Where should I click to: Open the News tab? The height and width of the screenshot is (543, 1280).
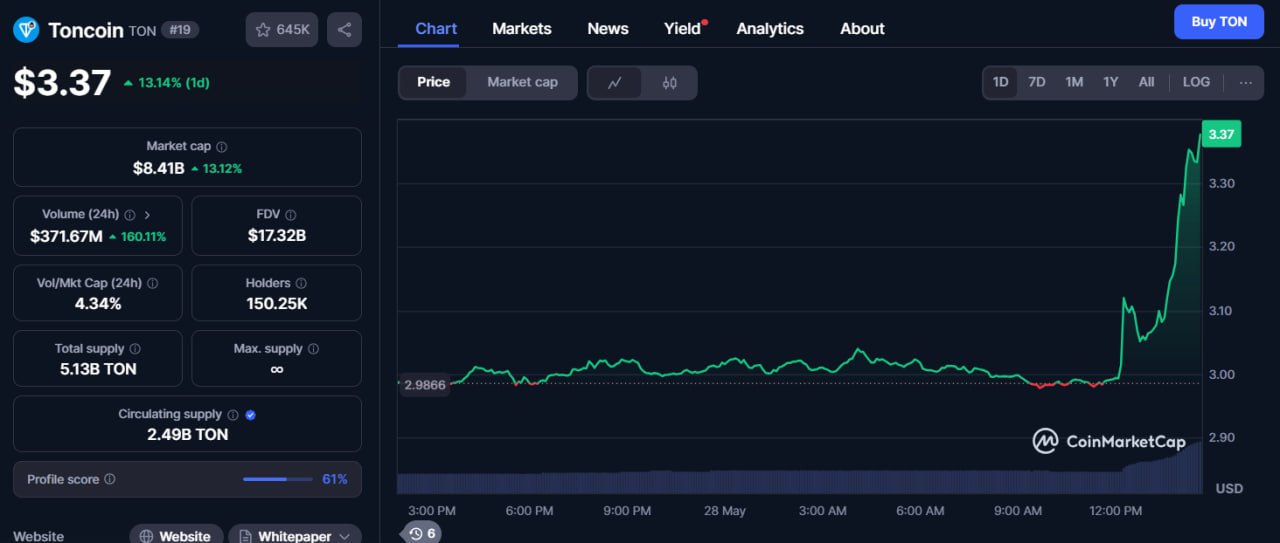[608, 28]
